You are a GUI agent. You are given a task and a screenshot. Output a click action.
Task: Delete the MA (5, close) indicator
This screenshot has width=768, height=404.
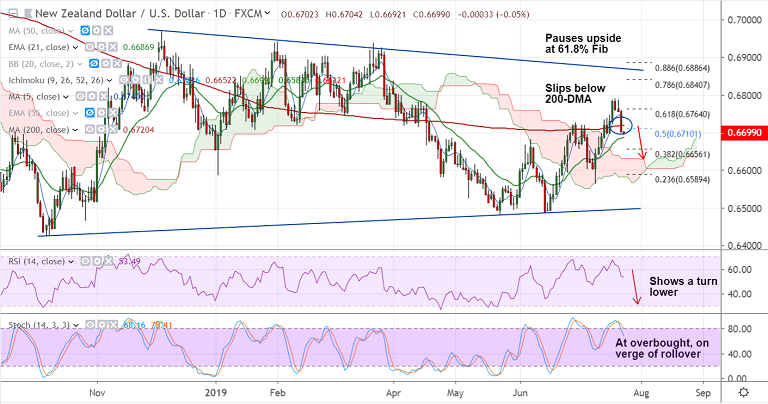(x=103, y=96)
